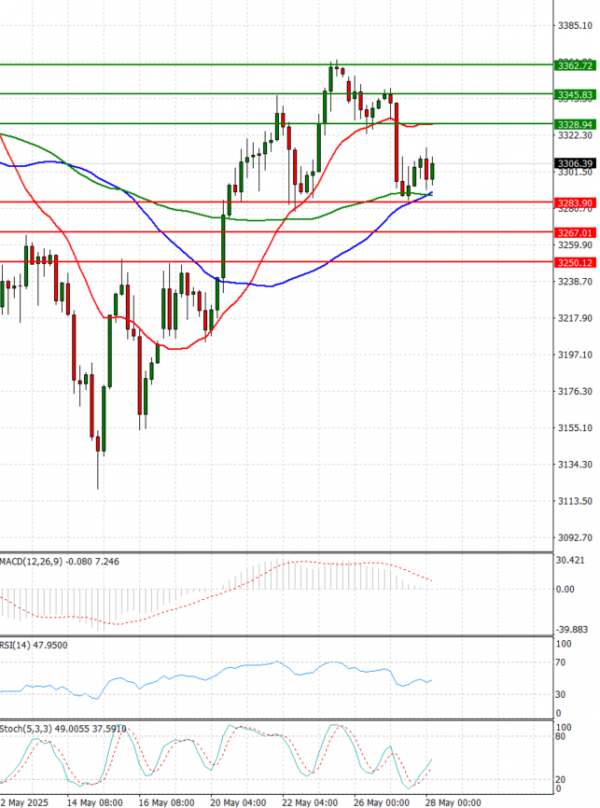Click the 3345.83 green price label
Screen dimensions: 600x808
pyautogui.click(x=575, y=95)
